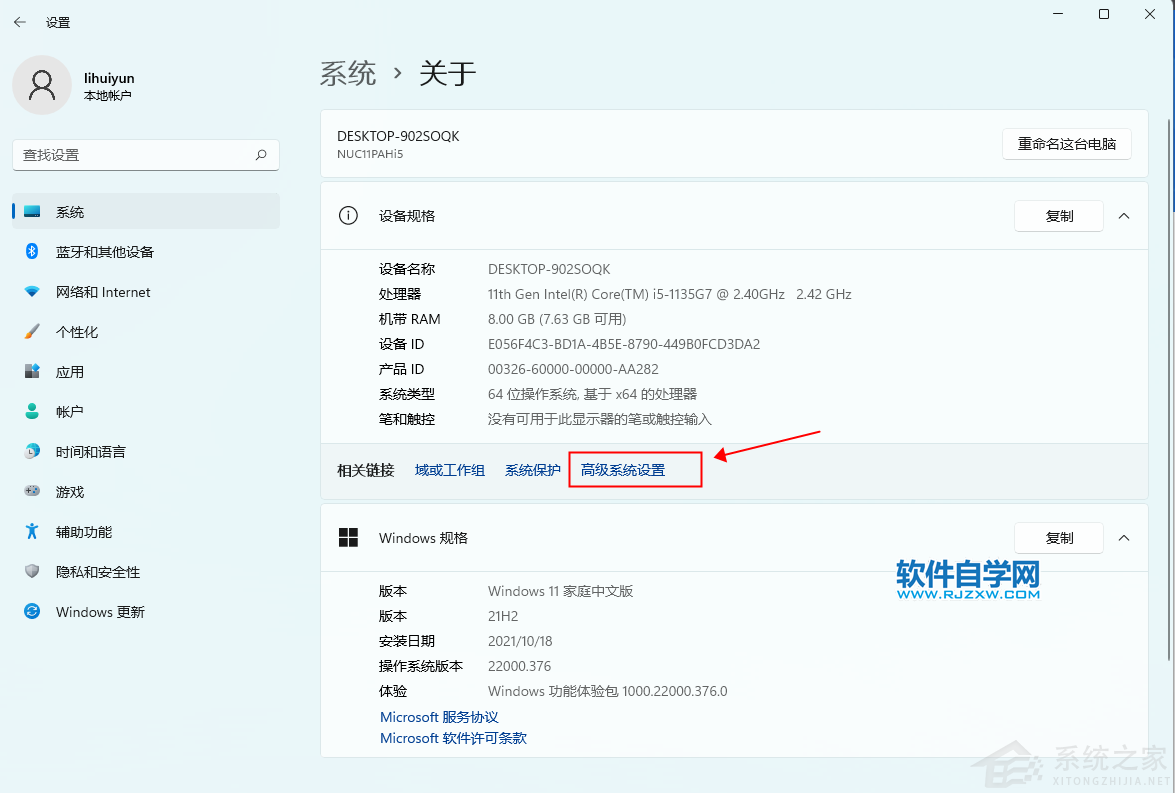Click the search magnifier icon
1175x793 pixels.
point(261,155)
